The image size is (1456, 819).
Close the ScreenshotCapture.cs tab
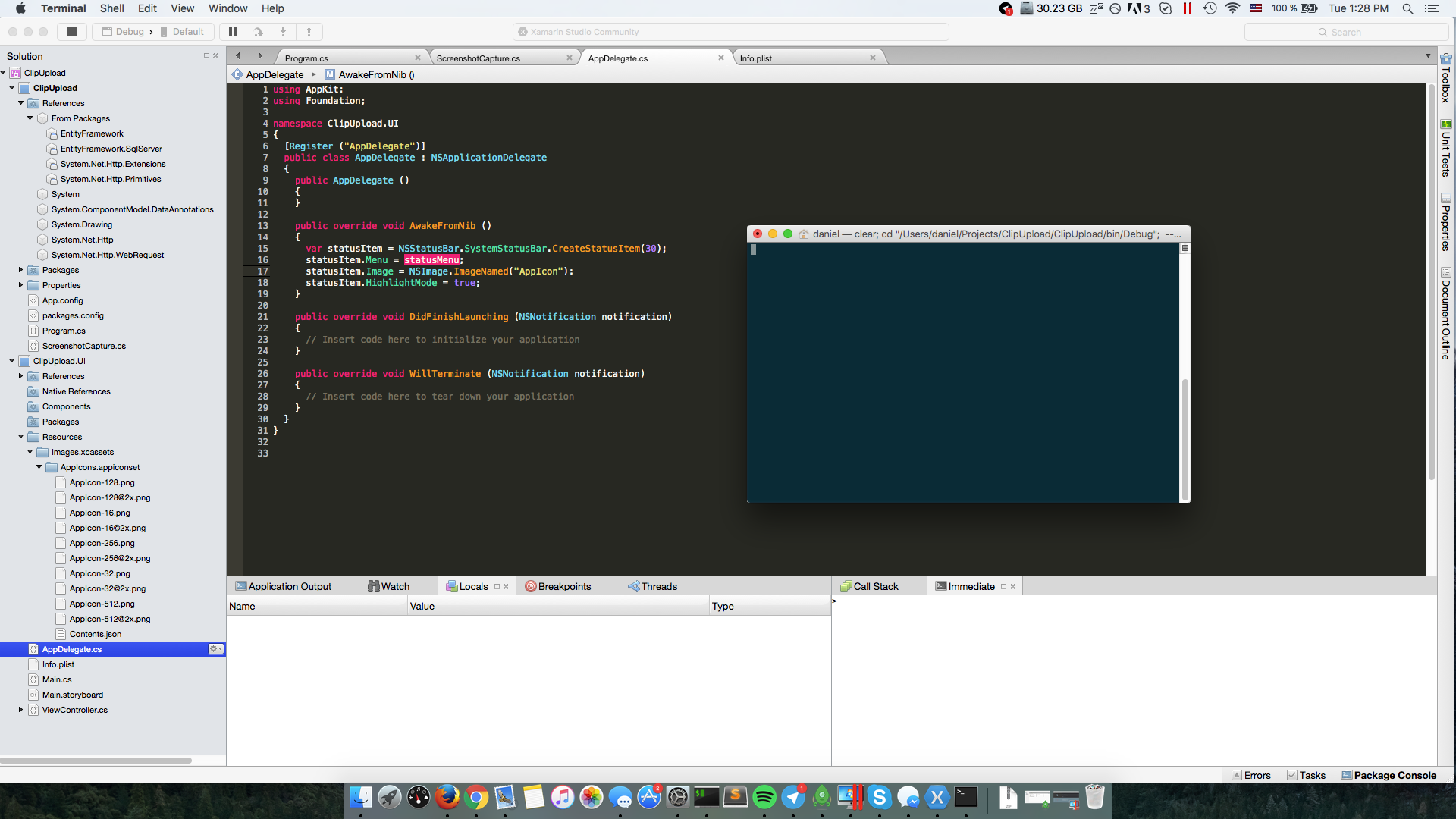[570, 58]
